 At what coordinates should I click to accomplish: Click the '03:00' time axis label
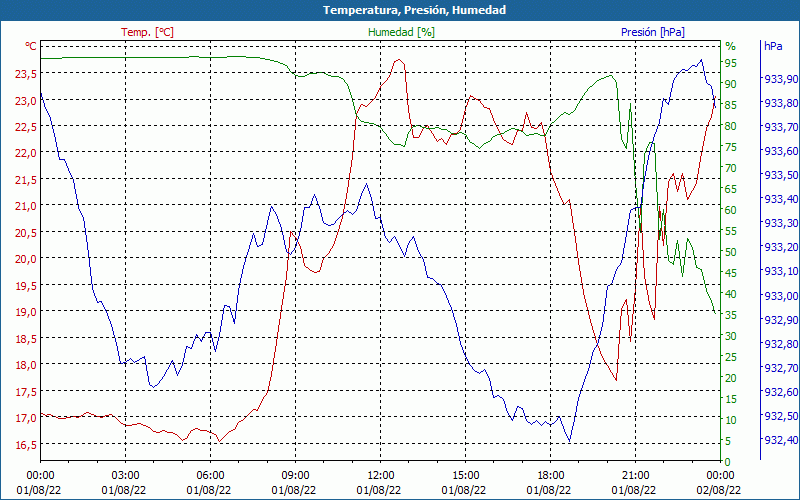tap(125, 476)
